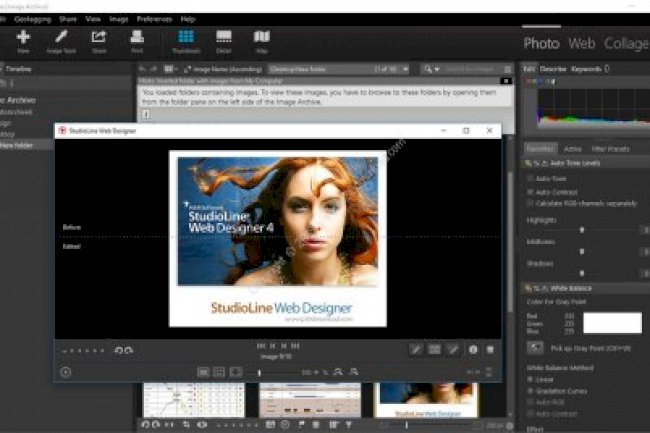
Task: Click fit-to-window icon in viewer
Action: (203, 372)
